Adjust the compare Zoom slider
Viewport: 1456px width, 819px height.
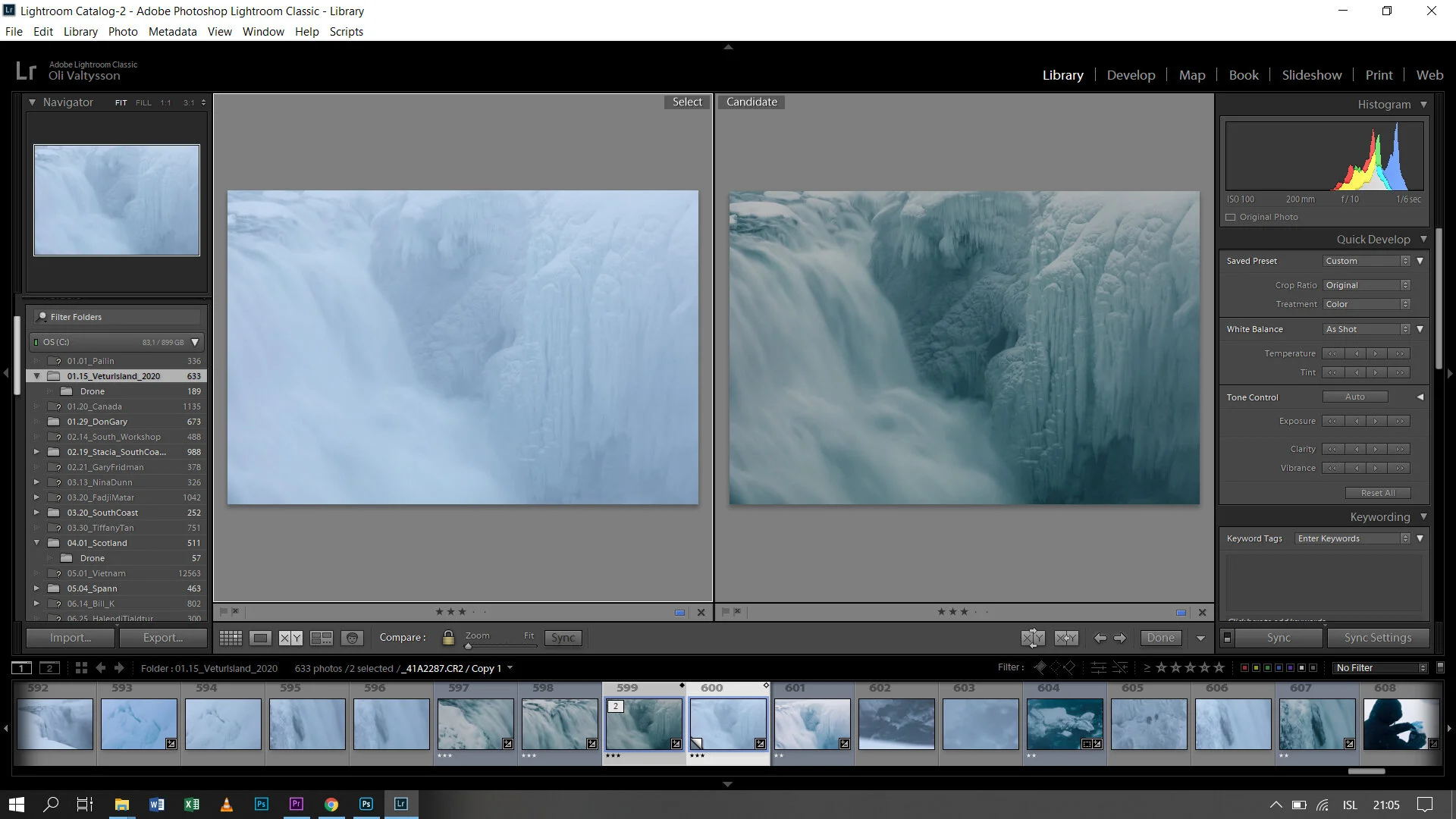[x=469, y=646]
